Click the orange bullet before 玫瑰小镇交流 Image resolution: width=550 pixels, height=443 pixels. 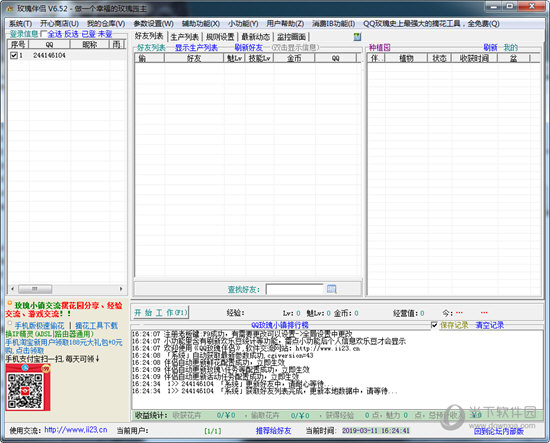(10, 303)
